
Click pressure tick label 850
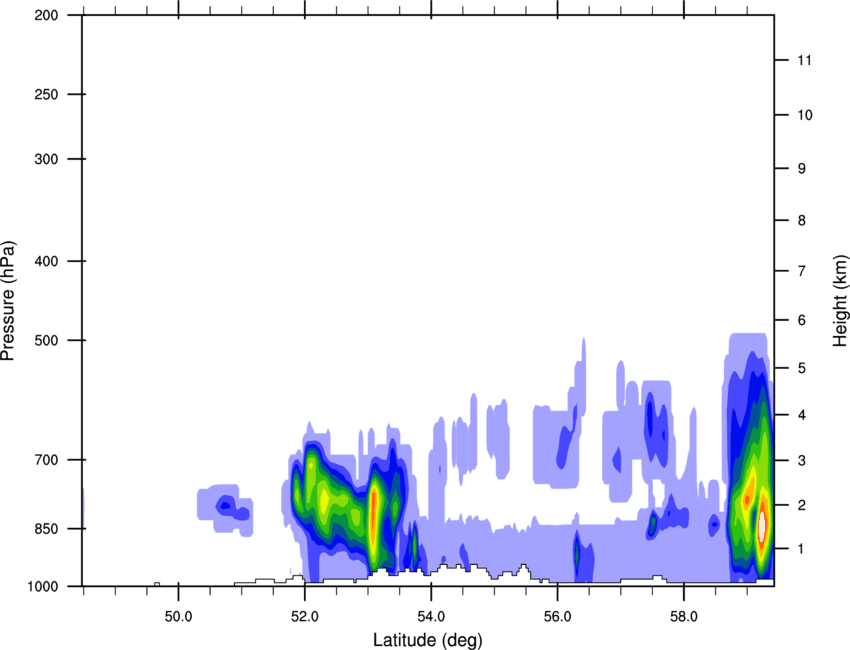click(x=46, y=529)
